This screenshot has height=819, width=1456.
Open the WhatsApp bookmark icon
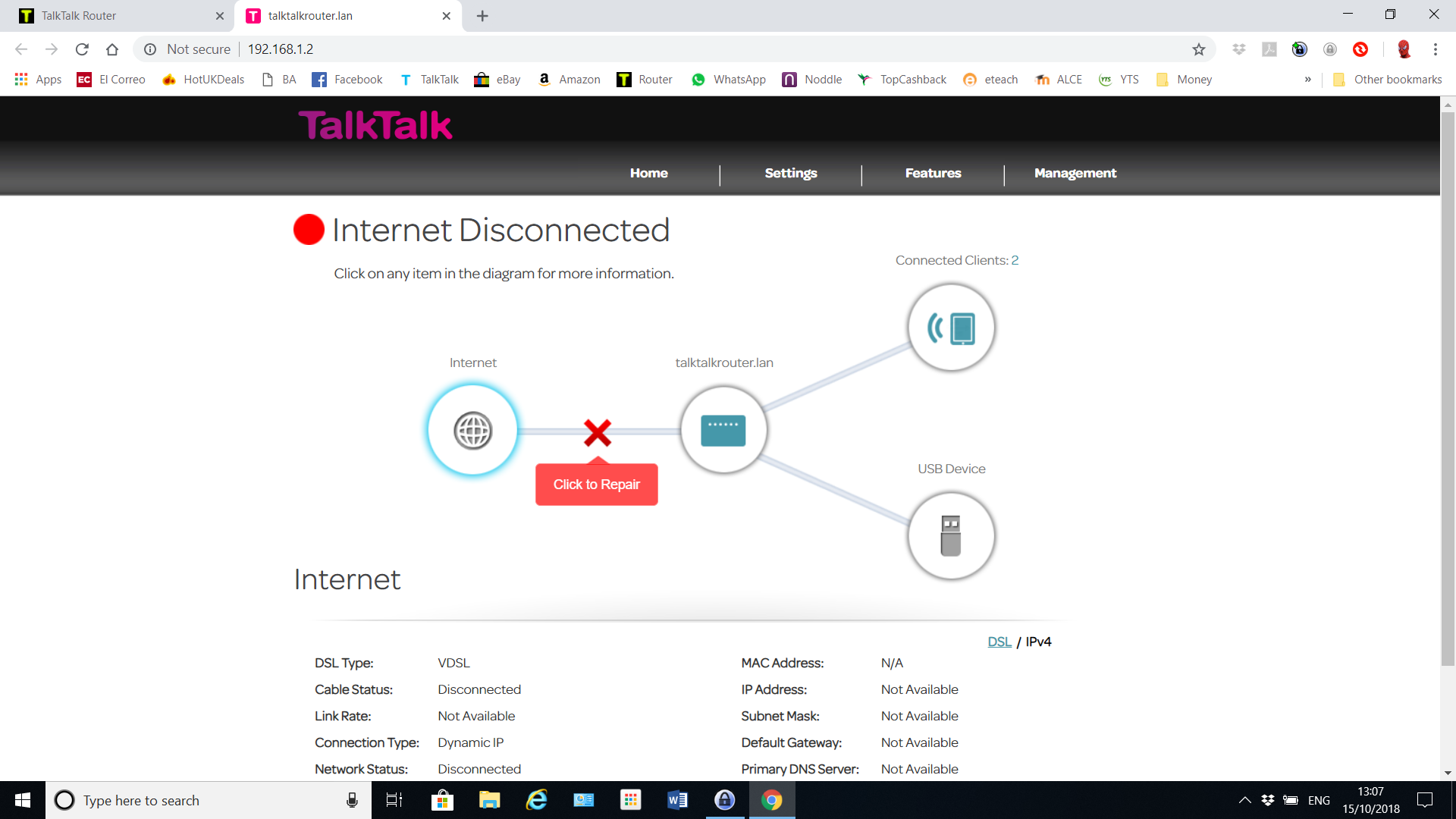click(698, 79)
